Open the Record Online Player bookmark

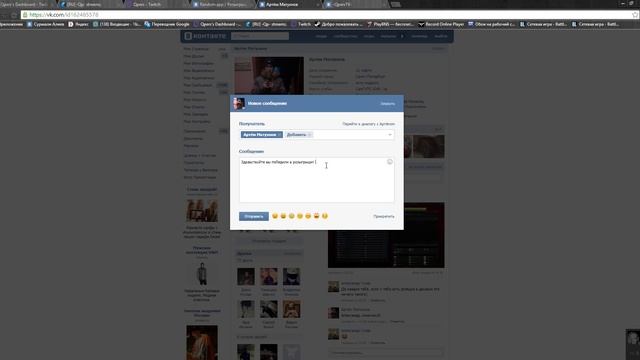coord(441,24)
